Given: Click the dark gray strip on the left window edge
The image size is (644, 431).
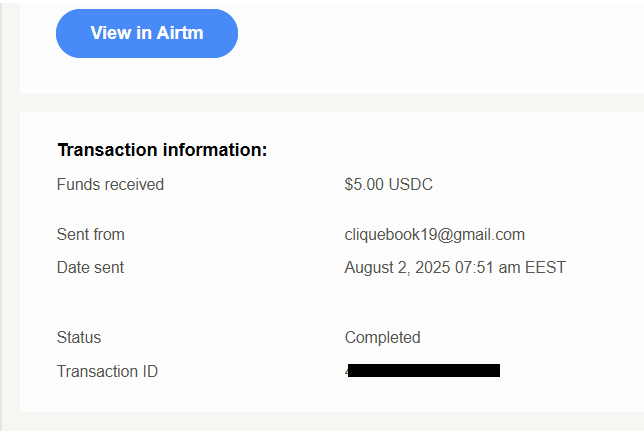Looking at the screenshot, I should tap(1, 215).
